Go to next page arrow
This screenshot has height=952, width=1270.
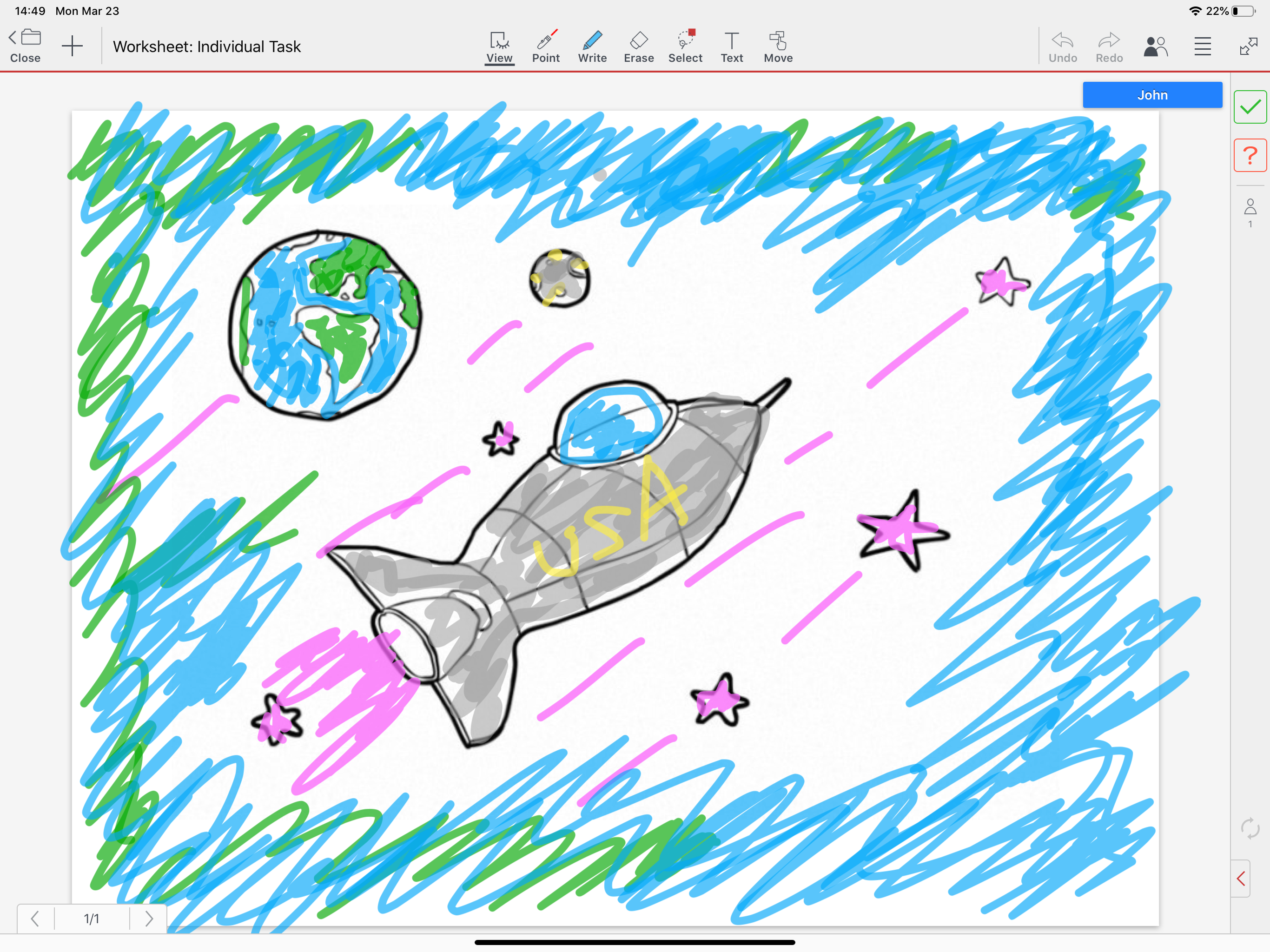149,919
